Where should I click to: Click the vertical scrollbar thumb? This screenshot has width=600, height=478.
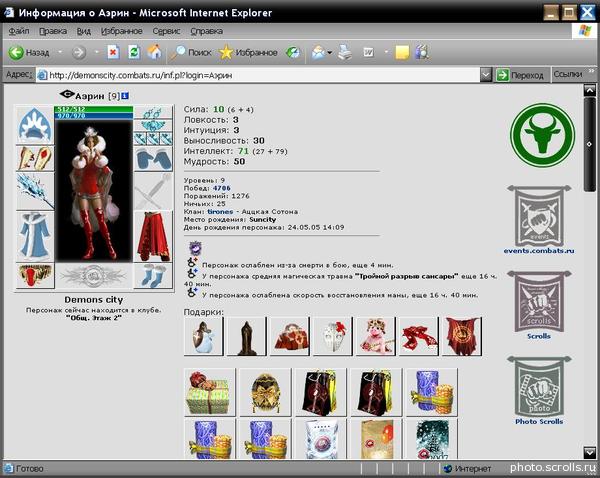pyautogui.click(x=589, y=144)
